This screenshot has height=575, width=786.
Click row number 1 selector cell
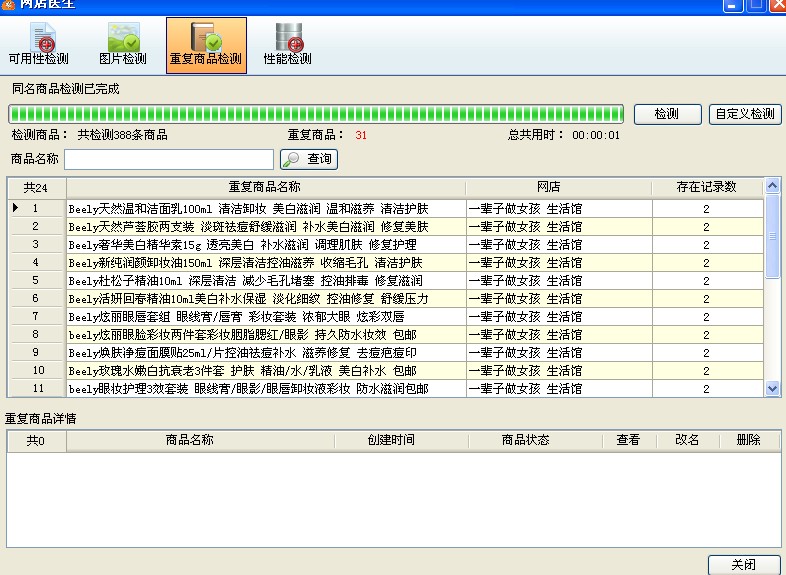[36, 209]
